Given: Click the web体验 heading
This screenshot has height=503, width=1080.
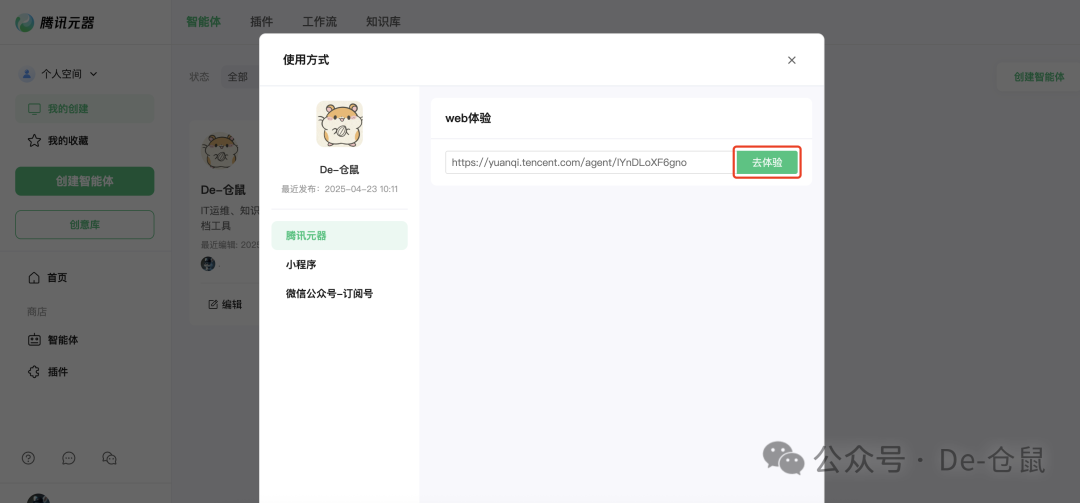Looking at the screenshot, I should tap(468, 119).
